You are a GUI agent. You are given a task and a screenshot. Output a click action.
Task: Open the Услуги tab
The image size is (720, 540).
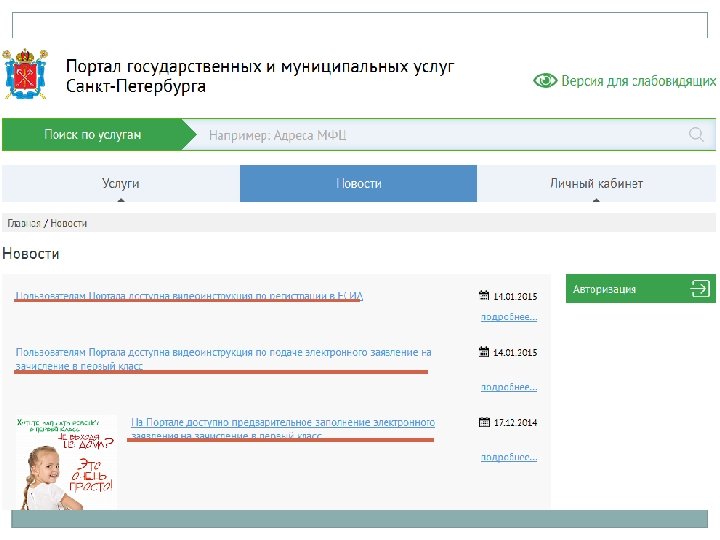(120, 183)
